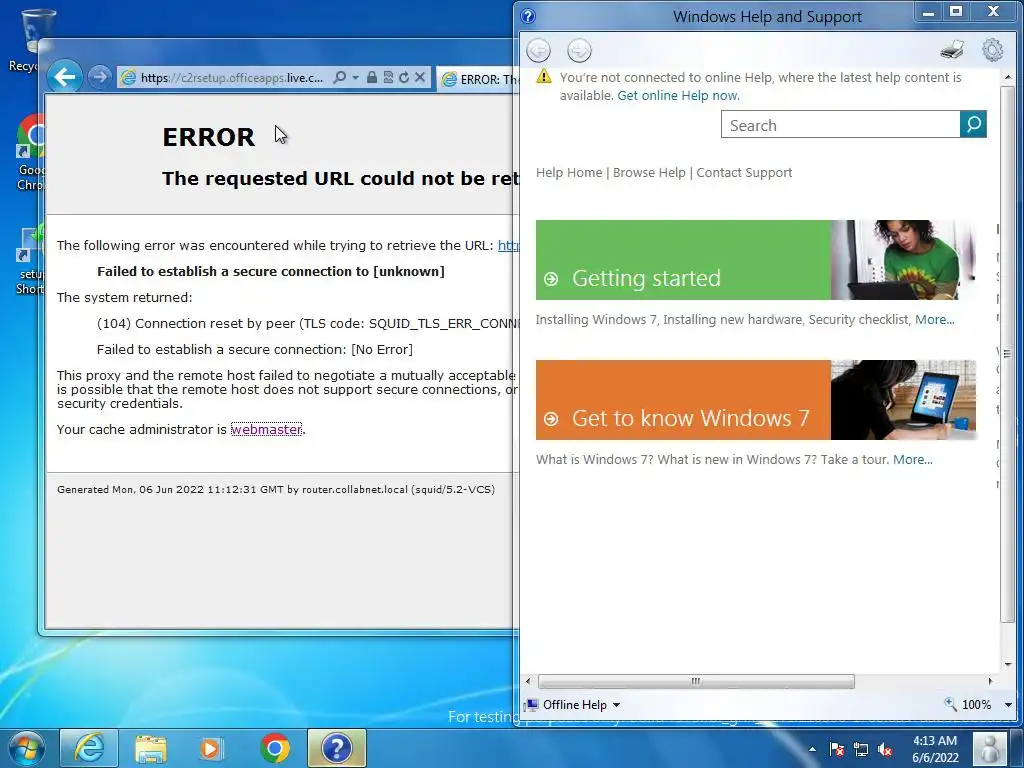This screenshot has height=768, width=1024.
Task: Print the help topic with printer icon
Action: tap(952, 50)
